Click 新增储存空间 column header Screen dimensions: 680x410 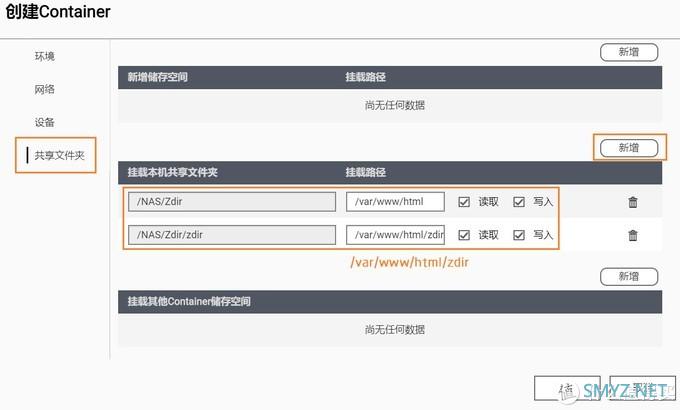(157, 77)
